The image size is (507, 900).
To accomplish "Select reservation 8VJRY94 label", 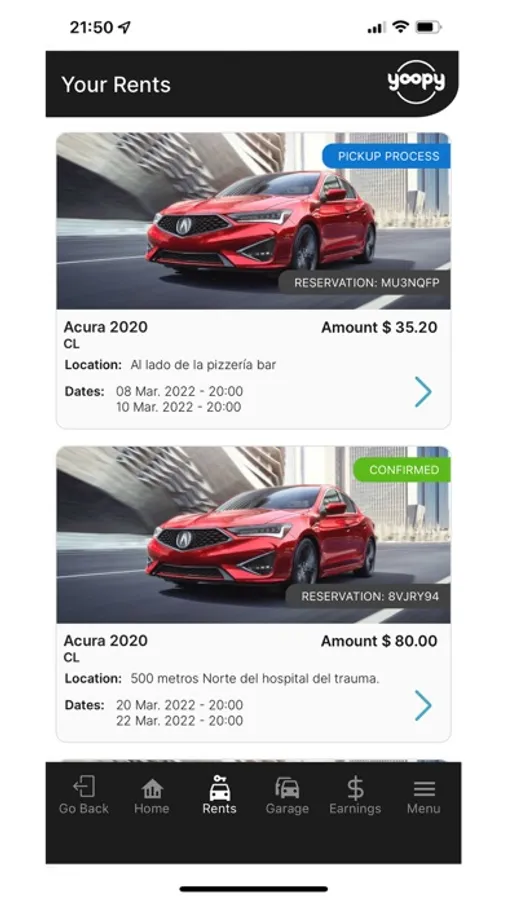I will [x=368, y=596].
